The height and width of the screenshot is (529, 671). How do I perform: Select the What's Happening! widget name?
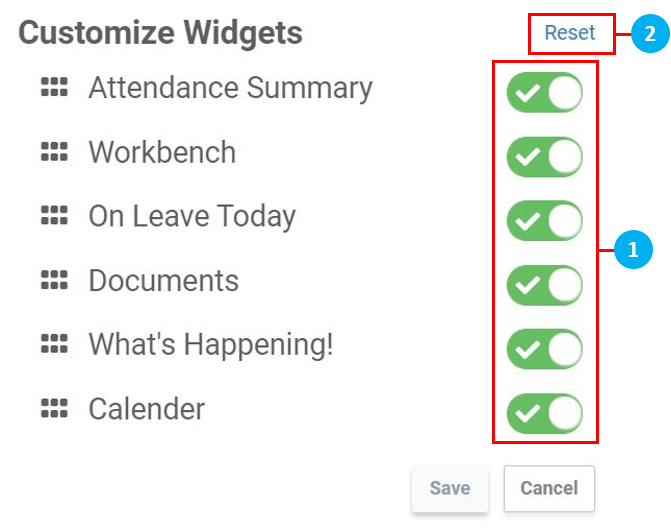click(210, 344)
